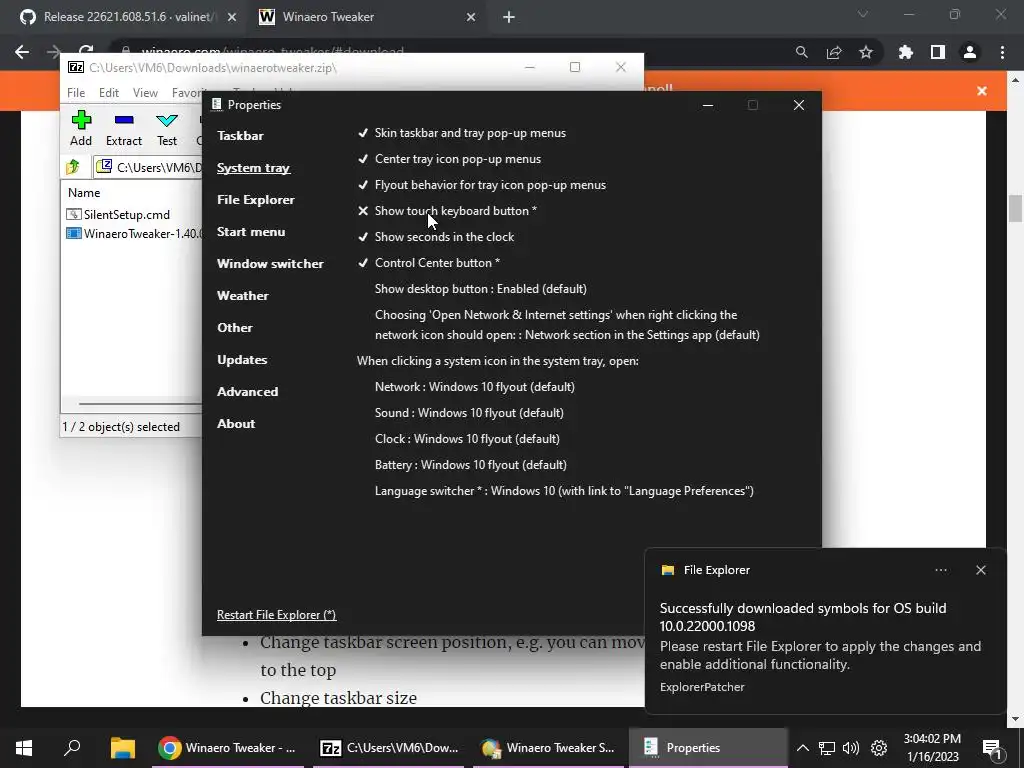
Task: Click the Chrome back arrow
Action: [x=22, y=52]
